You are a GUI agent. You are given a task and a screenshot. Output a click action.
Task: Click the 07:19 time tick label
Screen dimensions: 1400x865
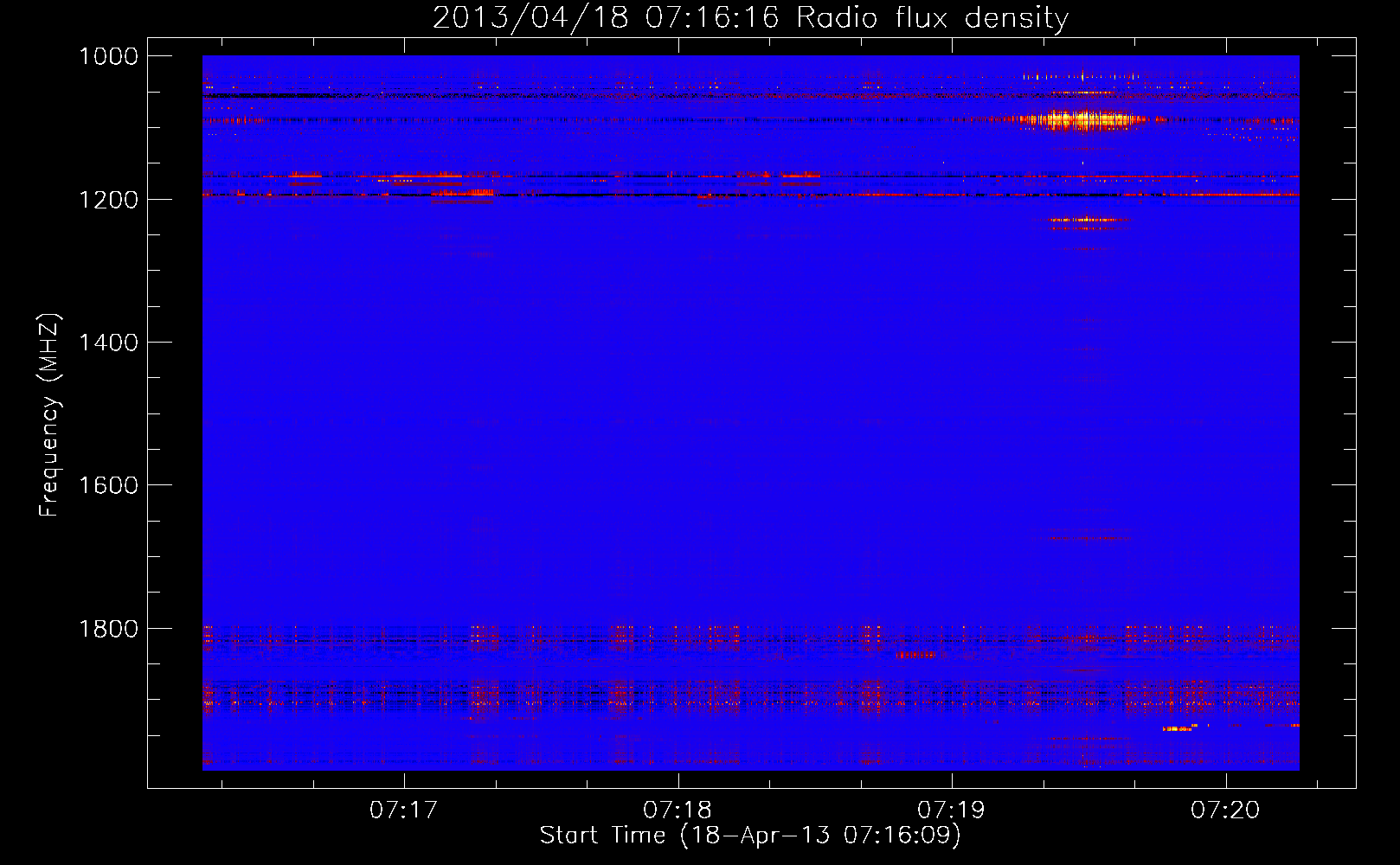(952, 811)
